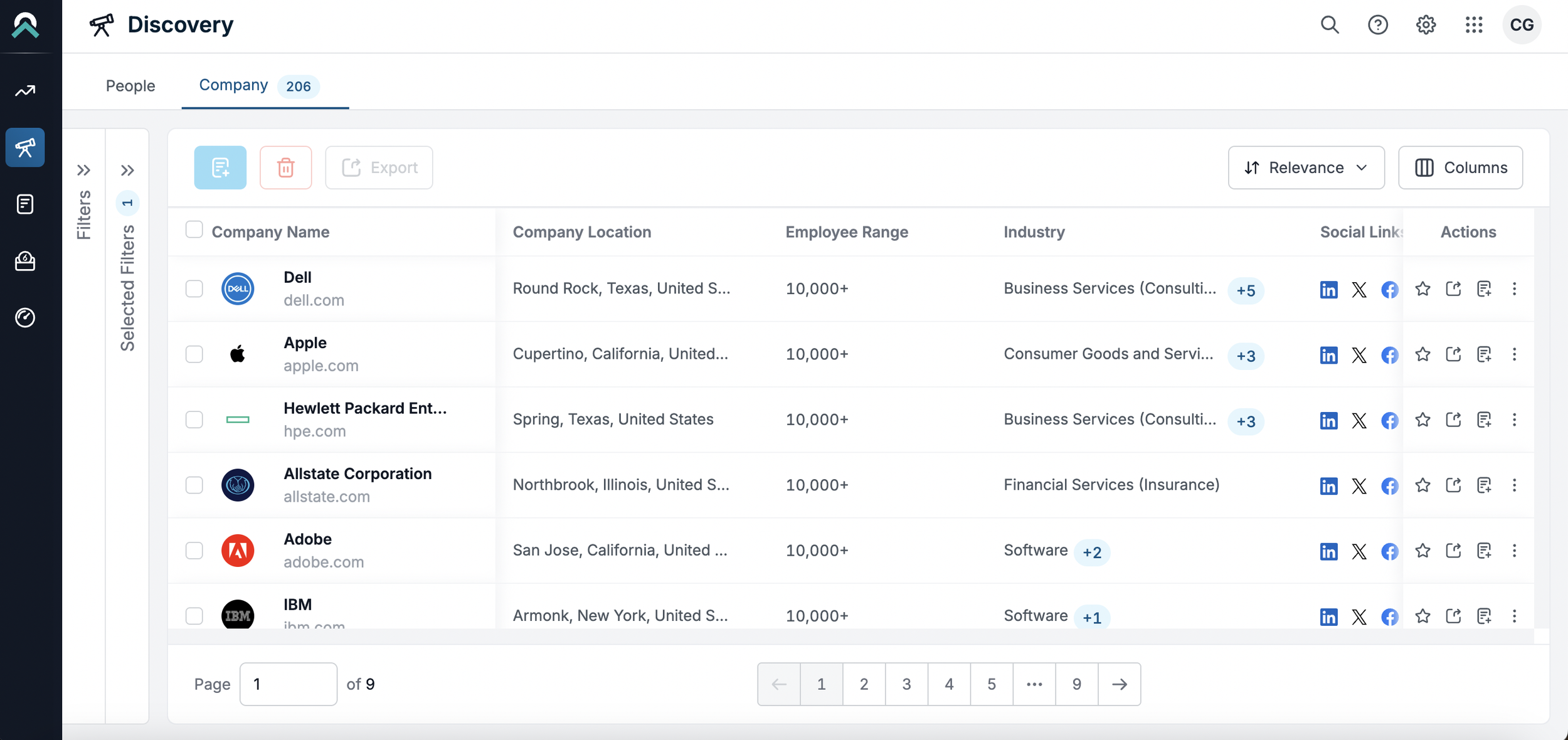Screen dimensions: 1568x740
Task: Click the Company Location column header
Action: (x=582, y=232)
